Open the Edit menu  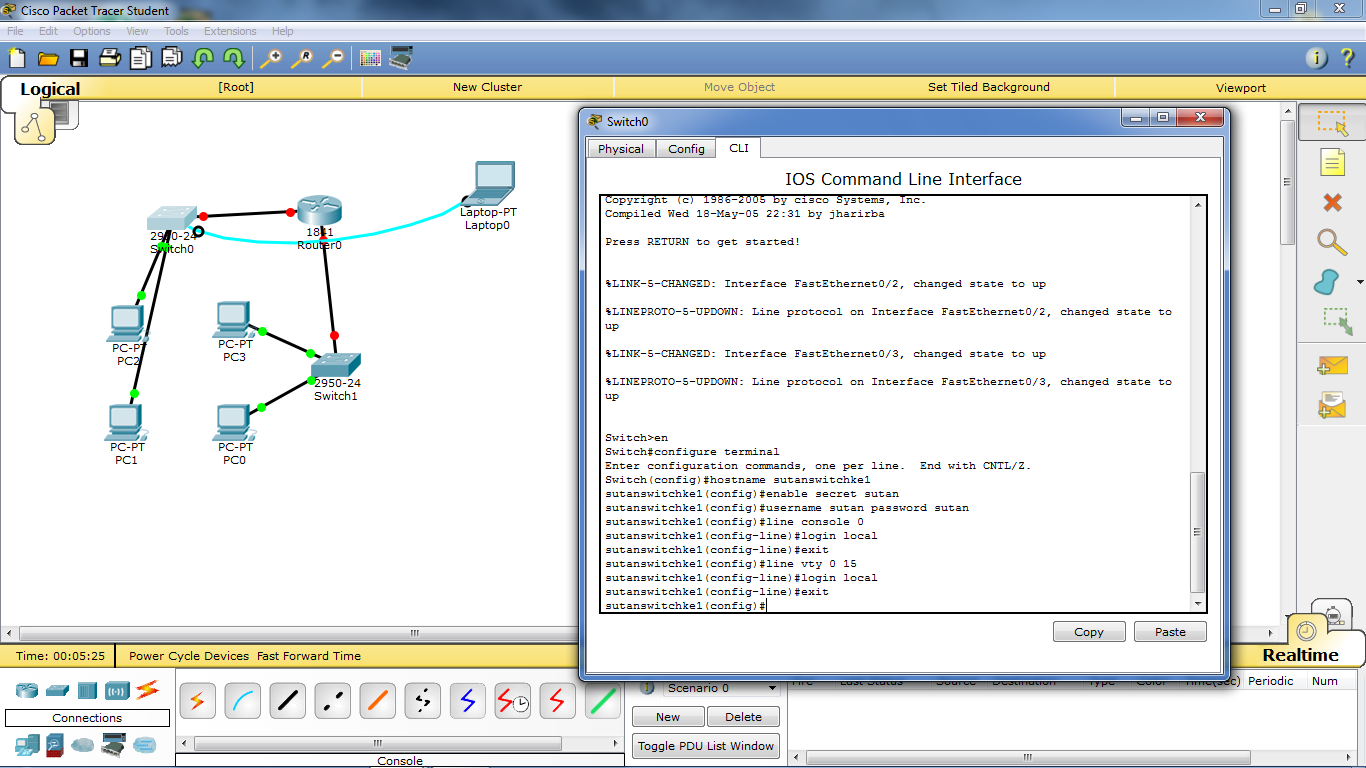point(48,31)
